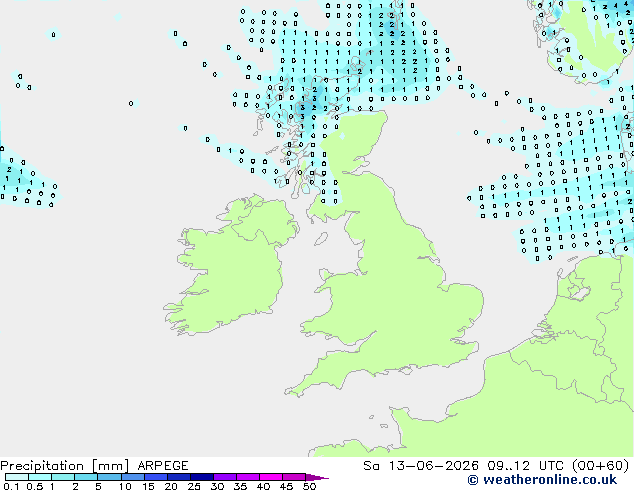Click the 30–35 mm purple legend swatch
Viewport: 634px width, 490px height.
224,477
